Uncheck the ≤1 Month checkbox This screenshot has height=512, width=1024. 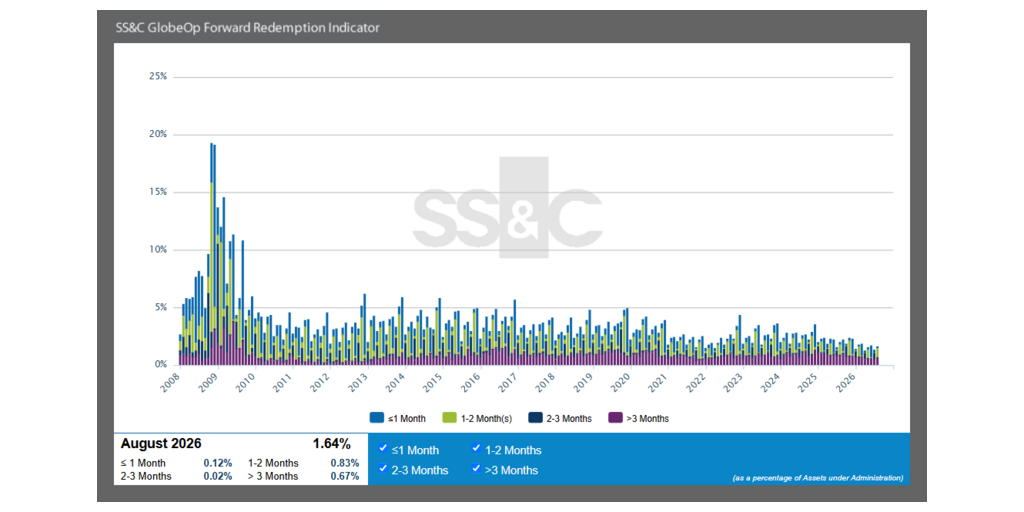(383, 448)
